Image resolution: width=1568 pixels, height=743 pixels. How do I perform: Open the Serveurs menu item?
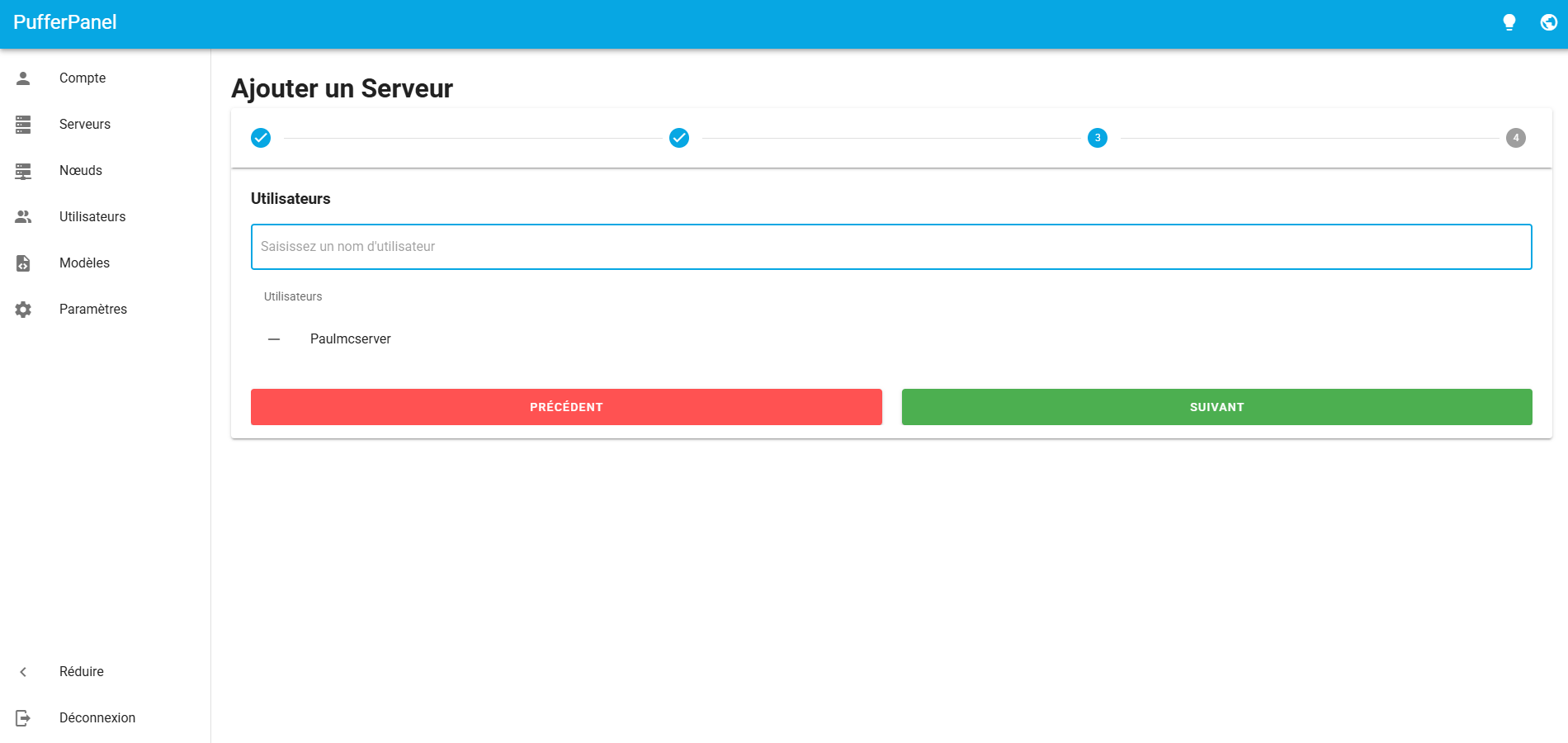tap(85, 125)
